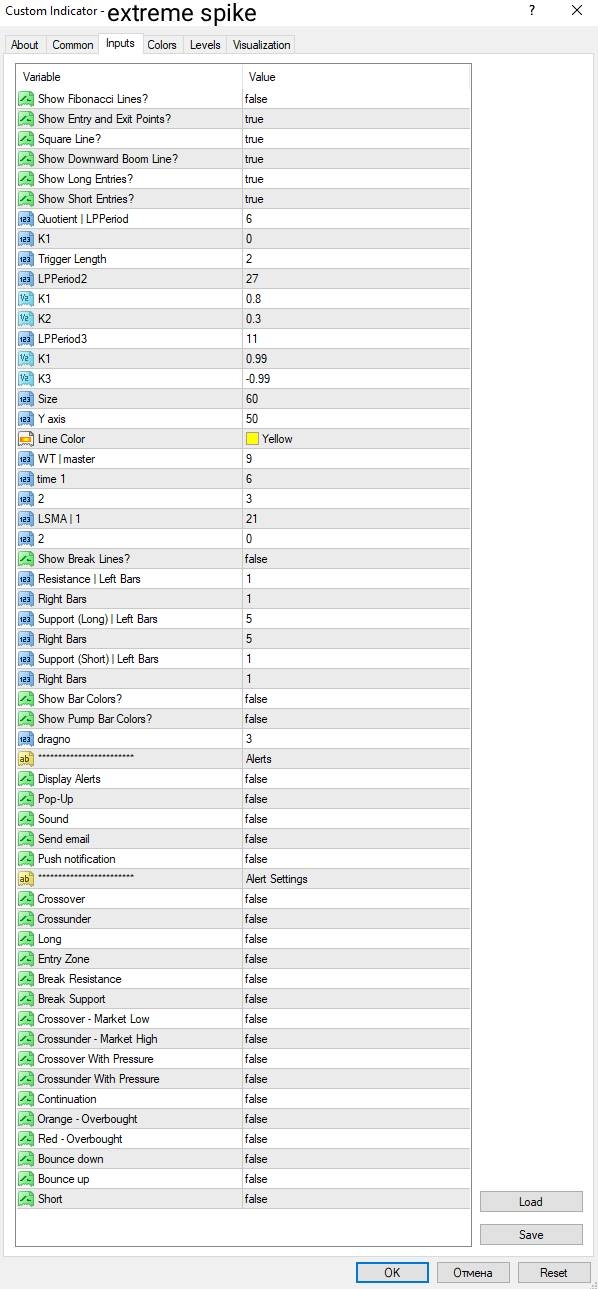Viewport: 598px width, 1289px height.
Task: Switch to the Colors tab
Action: [x=162, y=45]
